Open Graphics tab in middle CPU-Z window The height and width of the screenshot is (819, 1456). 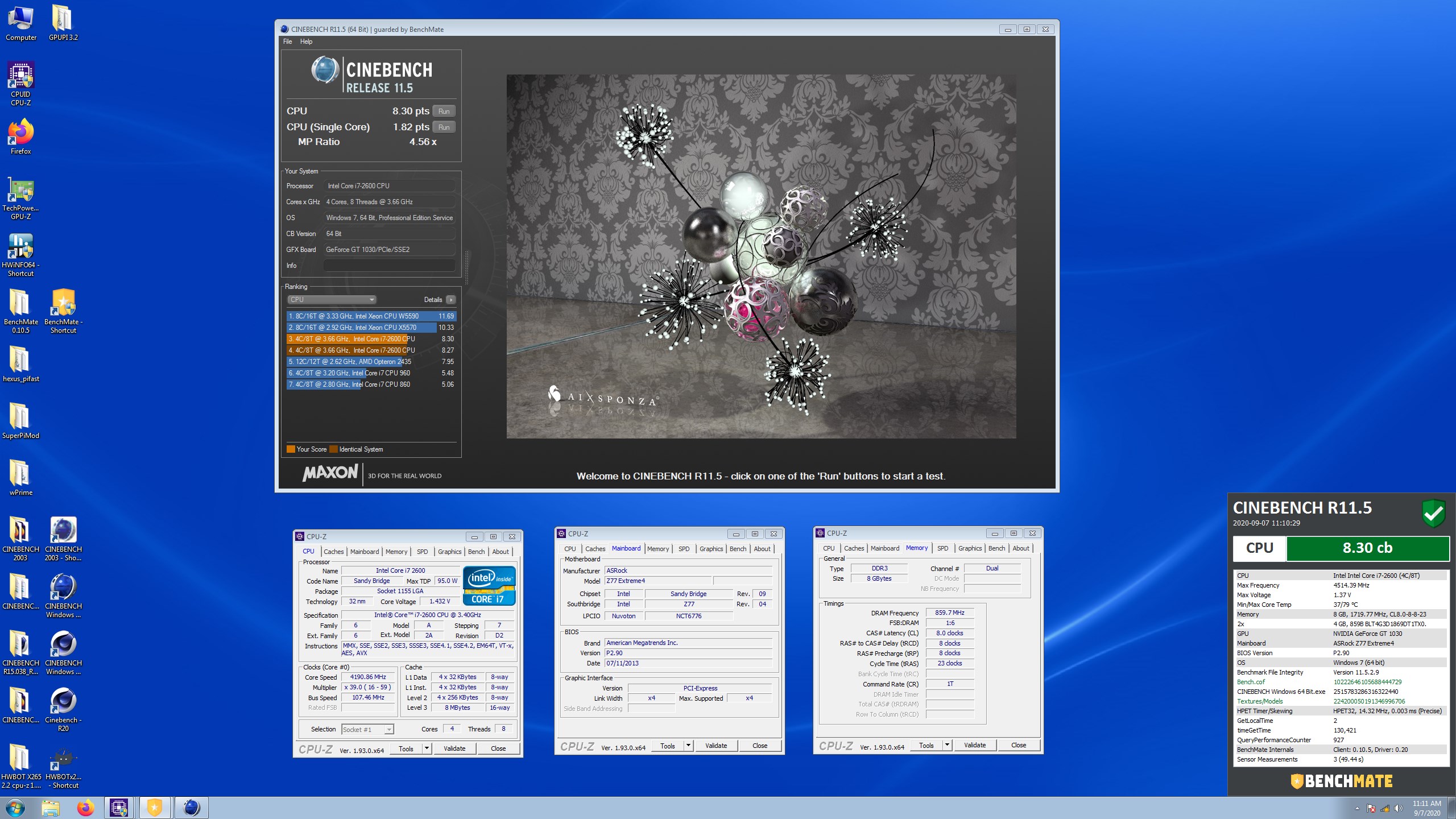point(711,549)
